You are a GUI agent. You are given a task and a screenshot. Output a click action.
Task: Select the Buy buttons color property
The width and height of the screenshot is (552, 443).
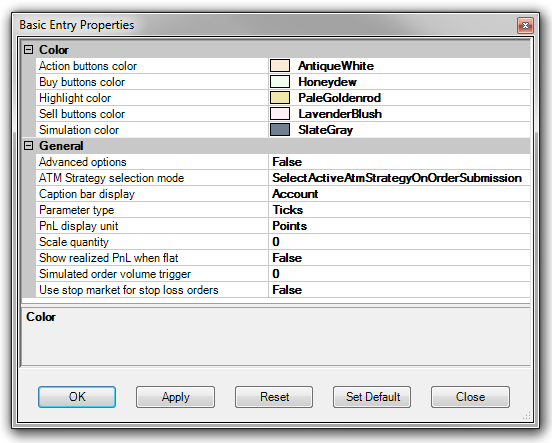(x=152, y=82)
